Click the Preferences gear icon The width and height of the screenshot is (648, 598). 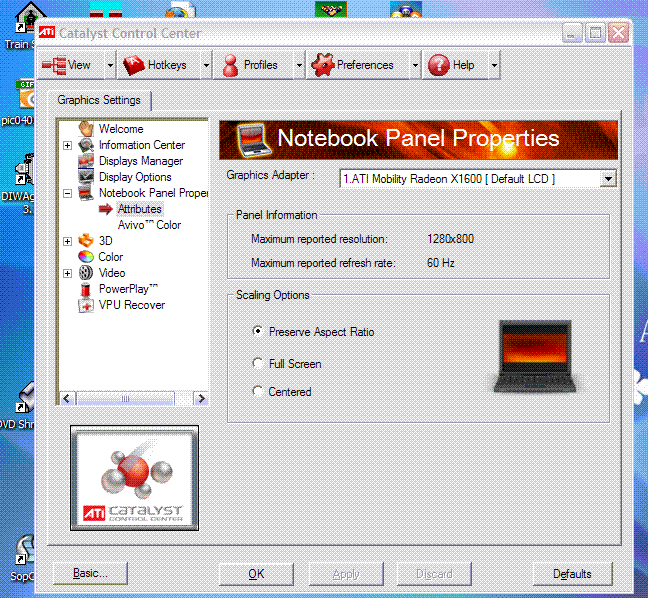(x=322, y=65)
